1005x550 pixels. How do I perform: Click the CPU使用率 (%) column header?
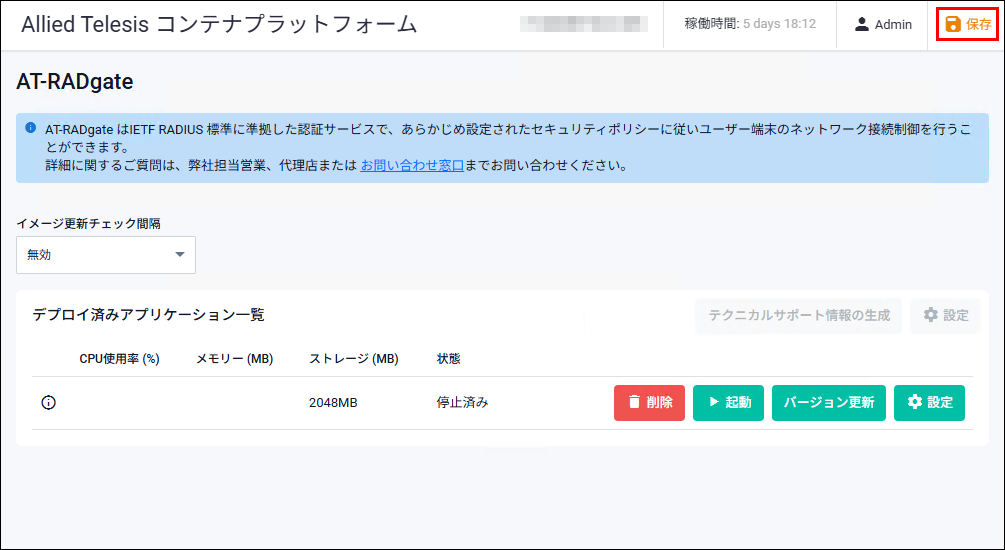(119, 359)
